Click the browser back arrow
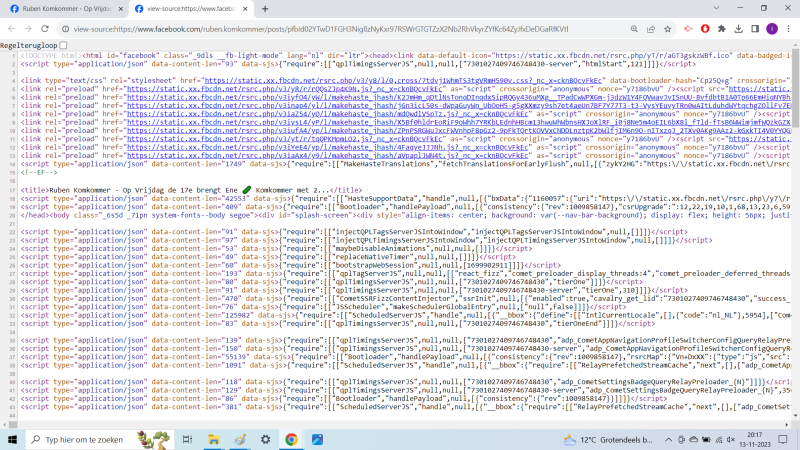 [11, 29]
